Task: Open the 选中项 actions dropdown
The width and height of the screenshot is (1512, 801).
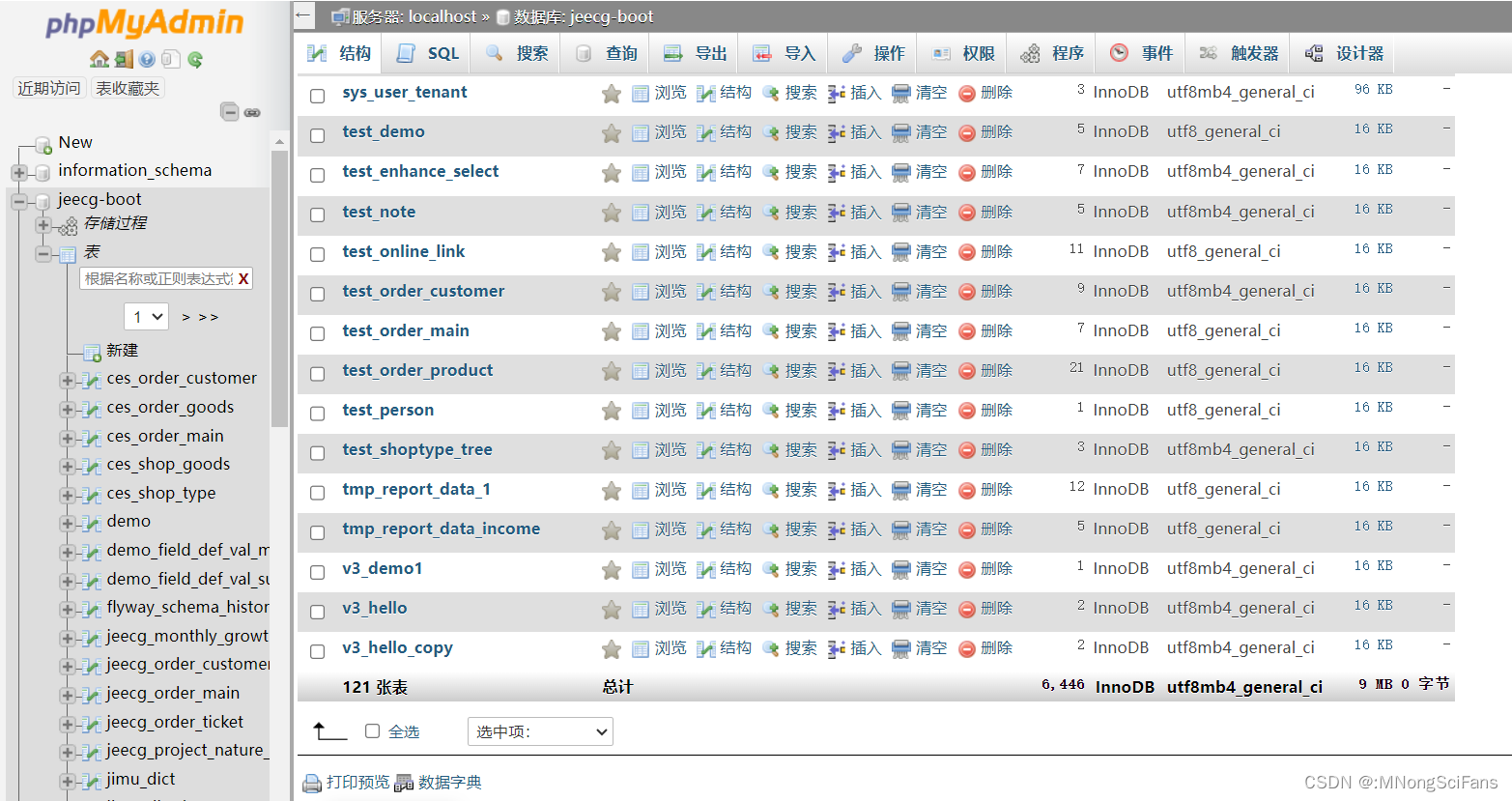Action: pyautogui.click(x=539, y=731)
